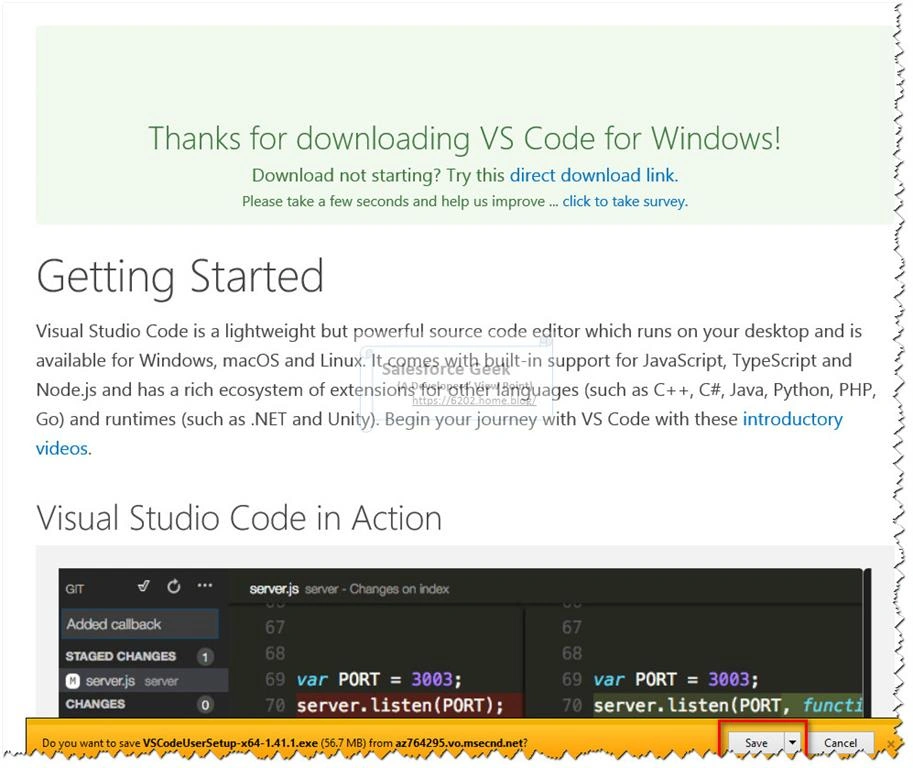This screenshot has width=913, height=768.
Task: Click line 69 var PORT in right diff pane
Action: point(676,679)
